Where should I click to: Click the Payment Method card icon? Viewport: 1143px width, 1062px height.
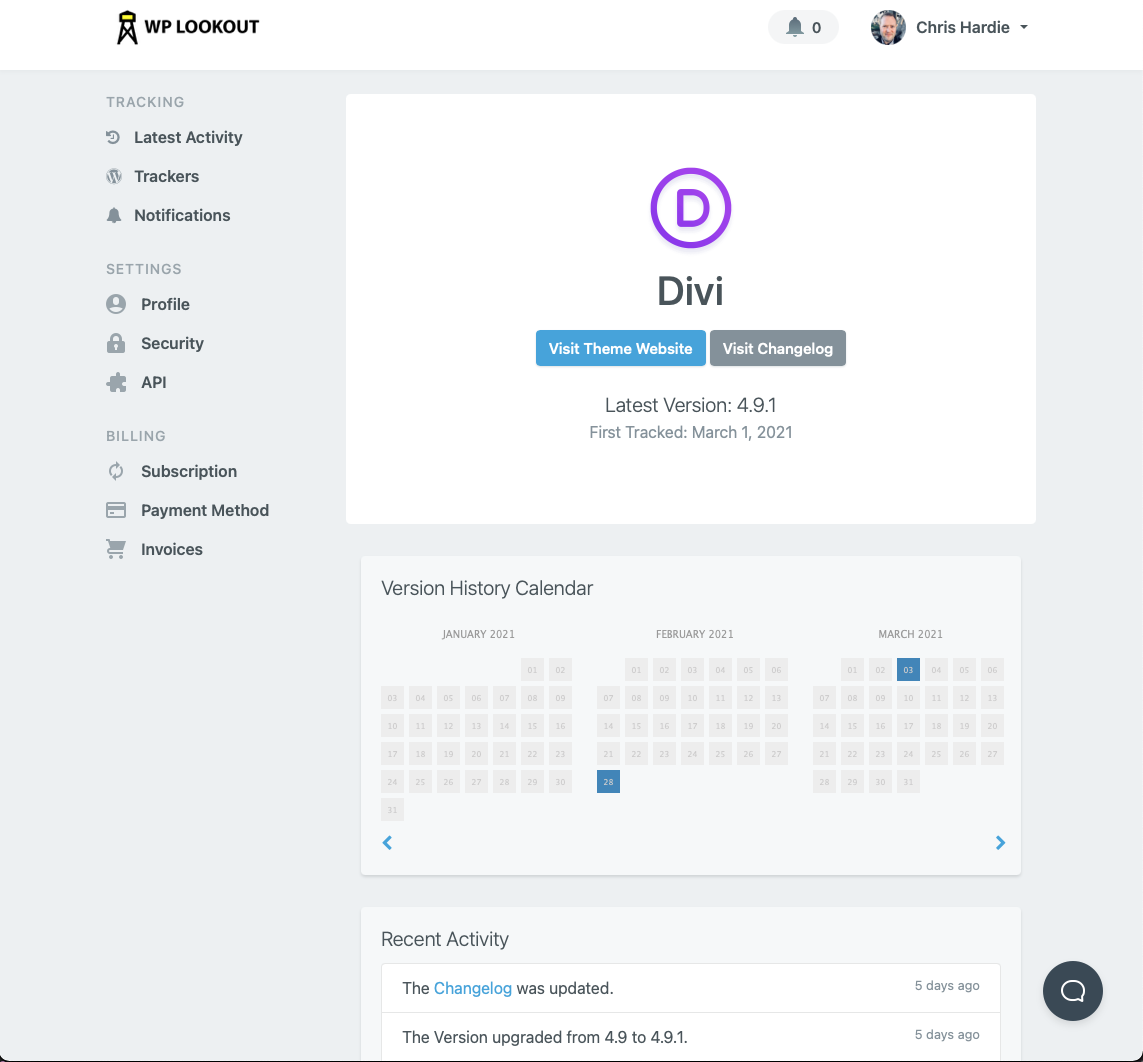coord(116,510)
